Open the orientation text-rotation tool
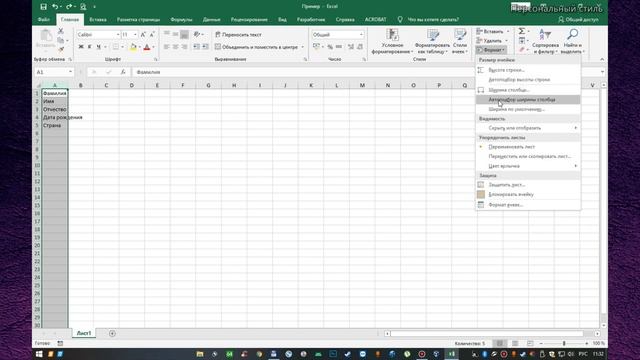This screenshot has width=640, height=360. pos(197,34)
